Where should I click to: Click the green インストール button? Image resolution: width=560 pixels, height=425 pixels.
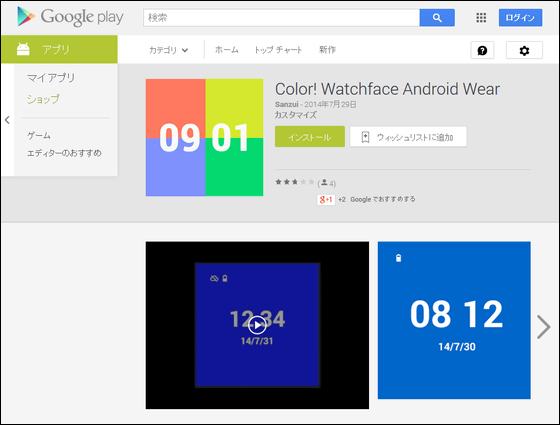point(310,137)
